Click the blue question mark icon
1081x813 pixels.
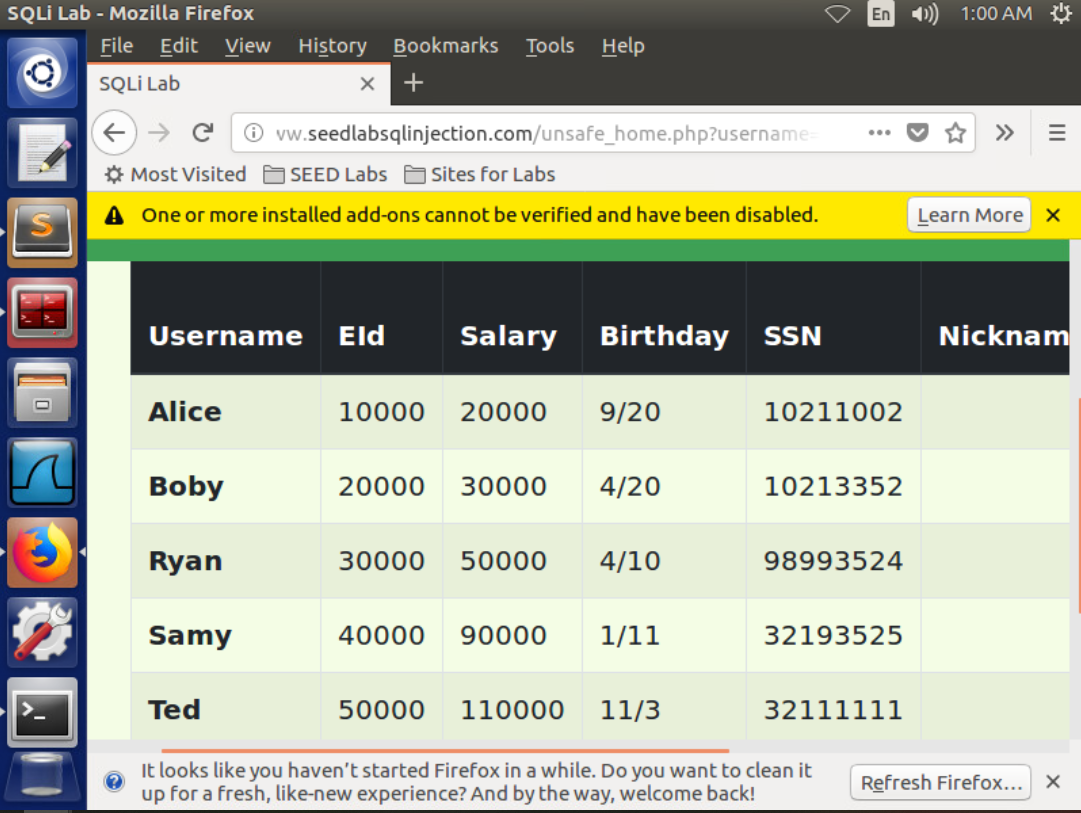click(114, 781)
